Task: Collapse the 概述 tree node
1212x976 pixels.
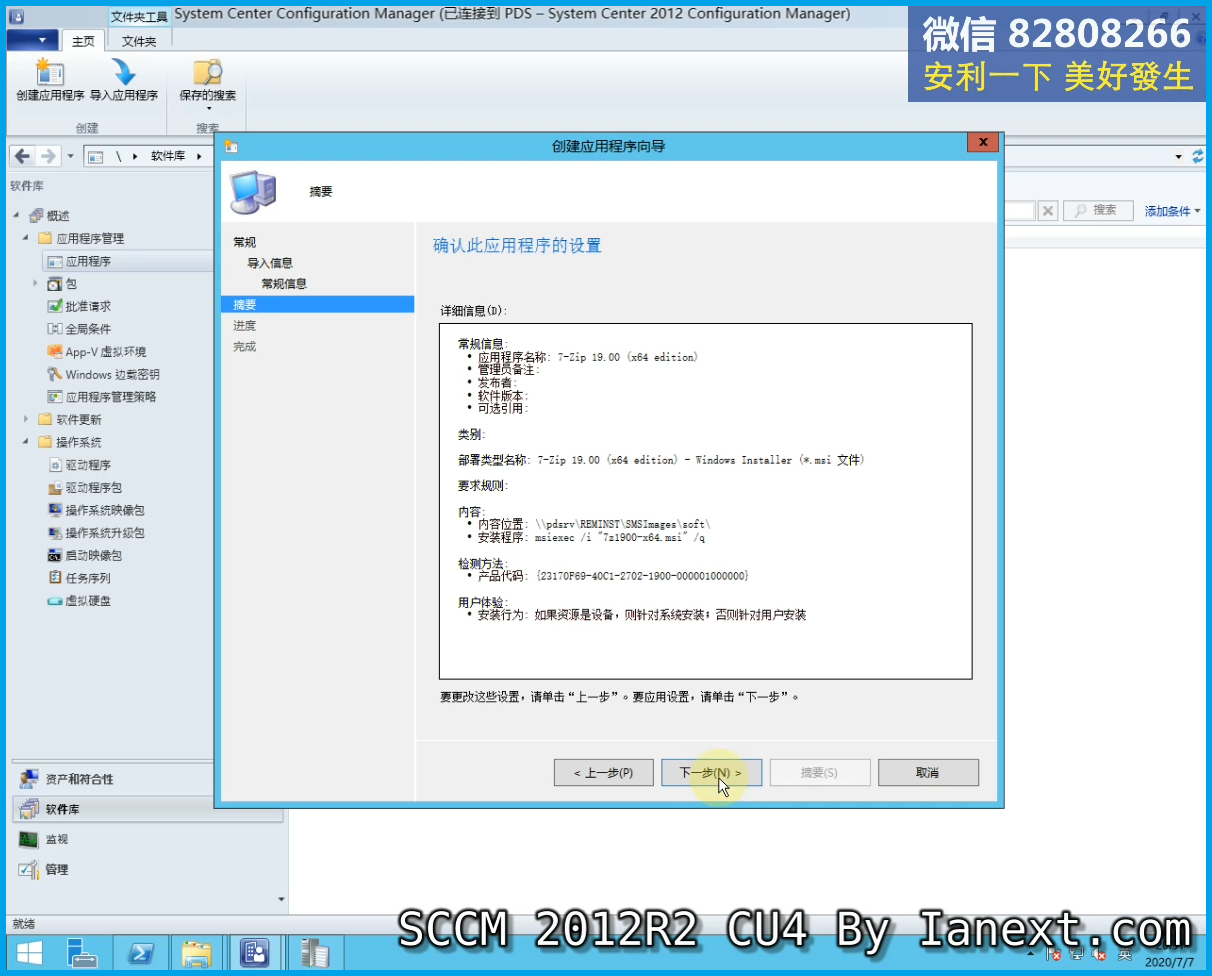Action: (16, 216)
